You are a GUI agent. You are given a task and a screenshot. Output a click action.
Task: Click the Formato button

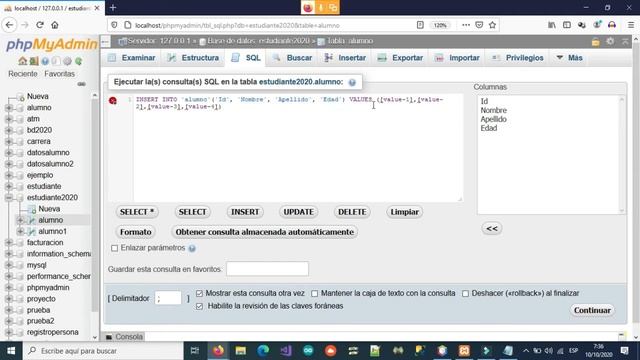[136, 232]
